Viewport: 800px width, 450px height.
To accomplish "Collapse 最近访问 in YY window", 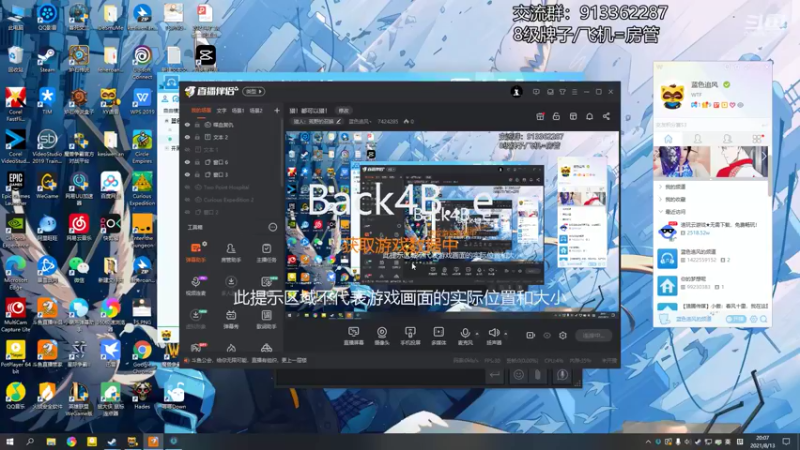I will click(661, 211).
